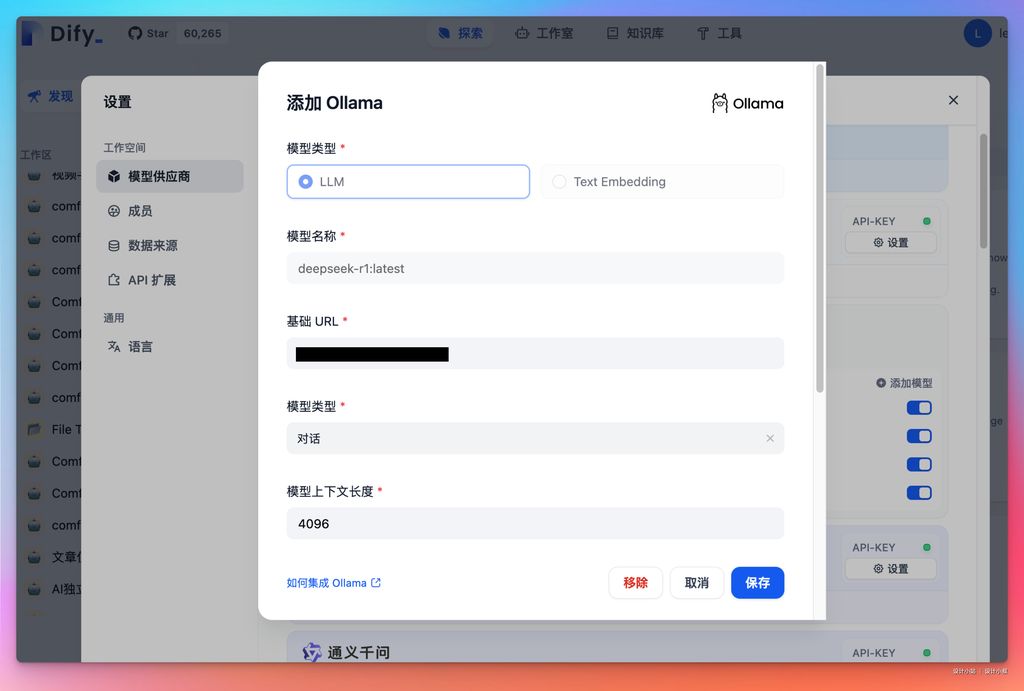Close the settings panel with X icon

(x=953, y=100)
